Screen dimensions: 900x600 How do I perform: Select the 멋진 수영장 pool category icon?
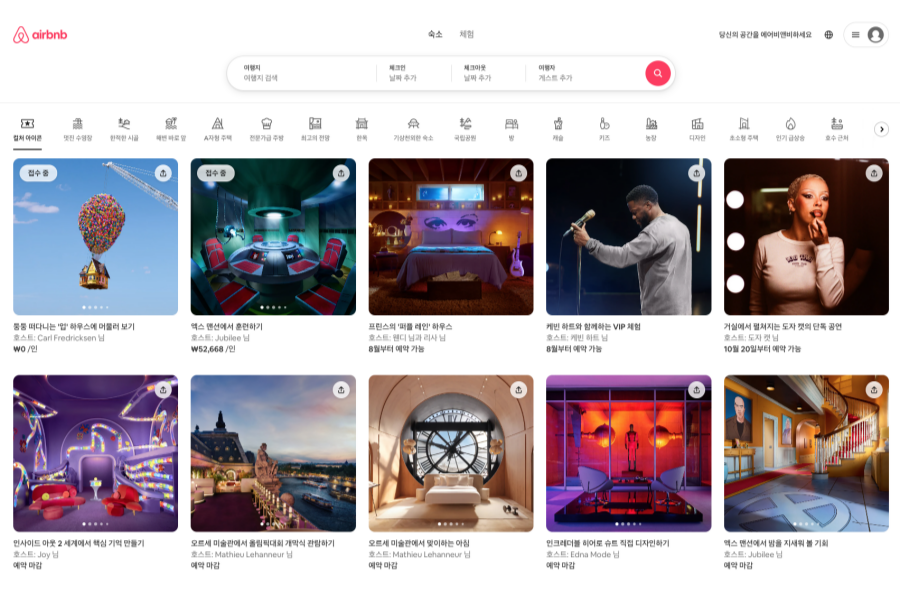[x=77, y=128]
